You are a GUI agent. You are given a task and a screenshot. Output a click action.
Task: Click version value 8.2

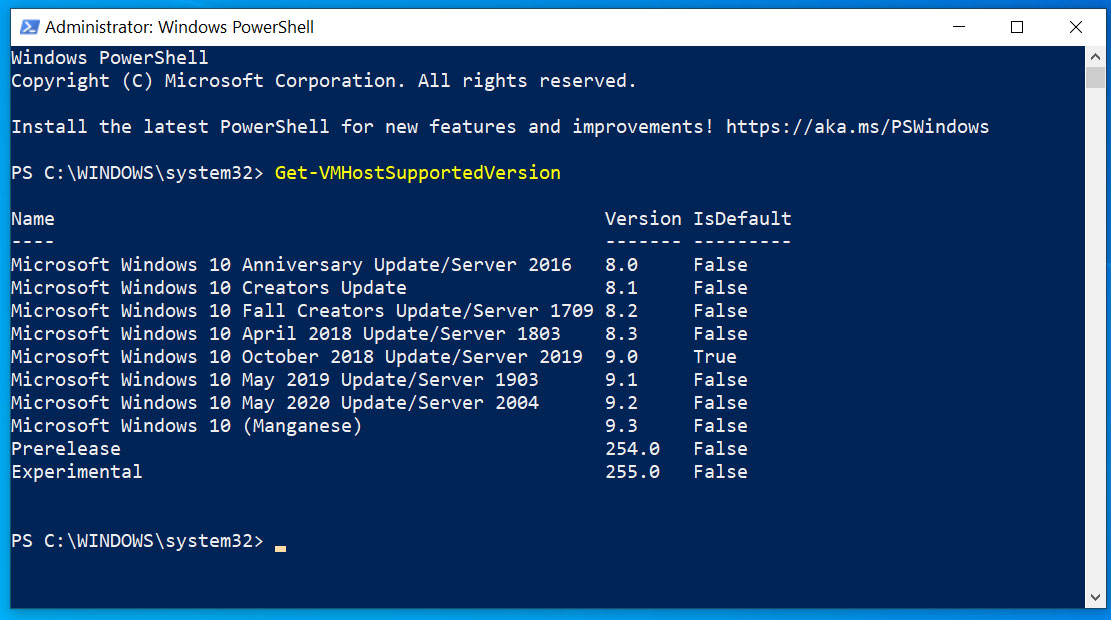(x=621, y=311)
